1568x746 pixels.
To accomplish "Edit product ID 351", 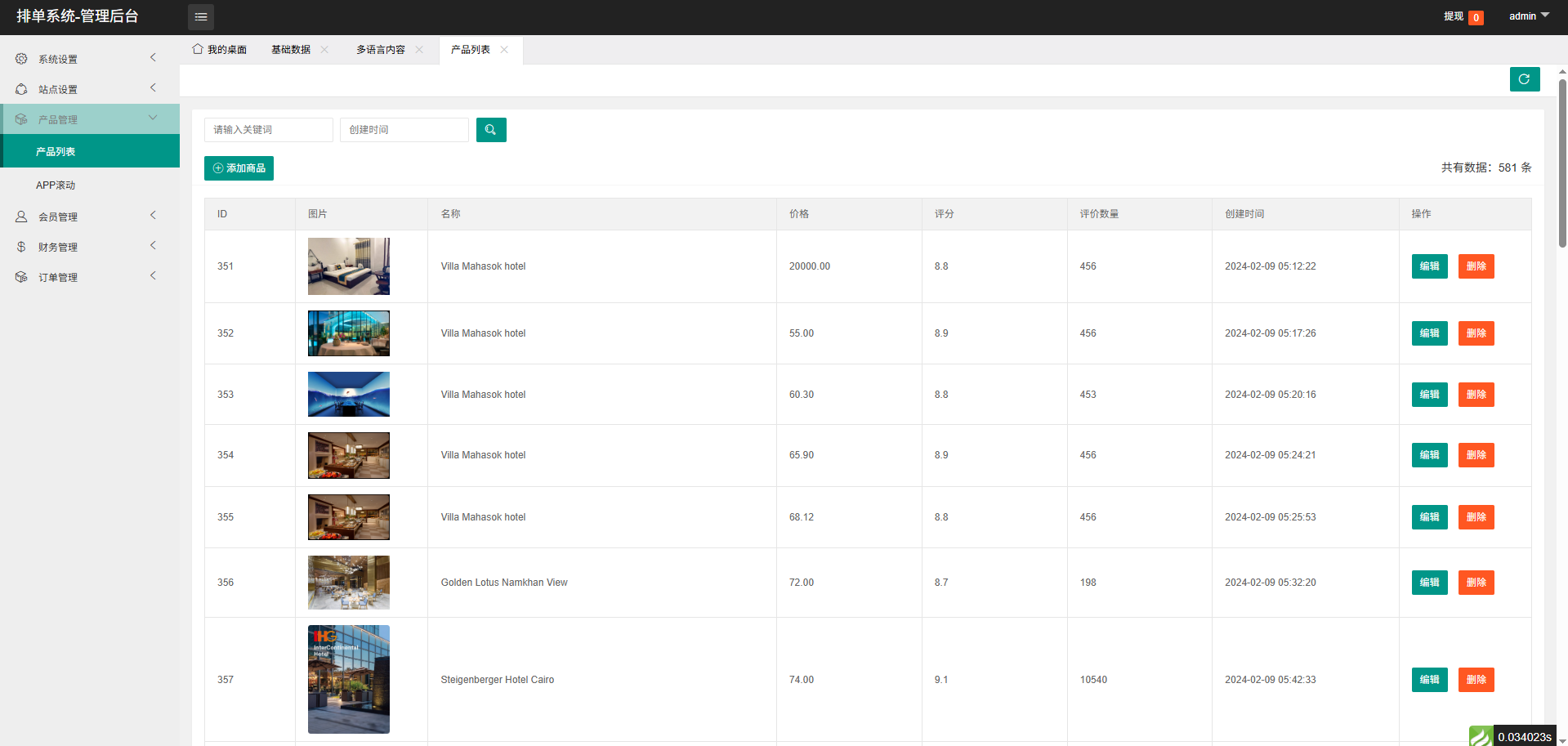I will 1429,266.
